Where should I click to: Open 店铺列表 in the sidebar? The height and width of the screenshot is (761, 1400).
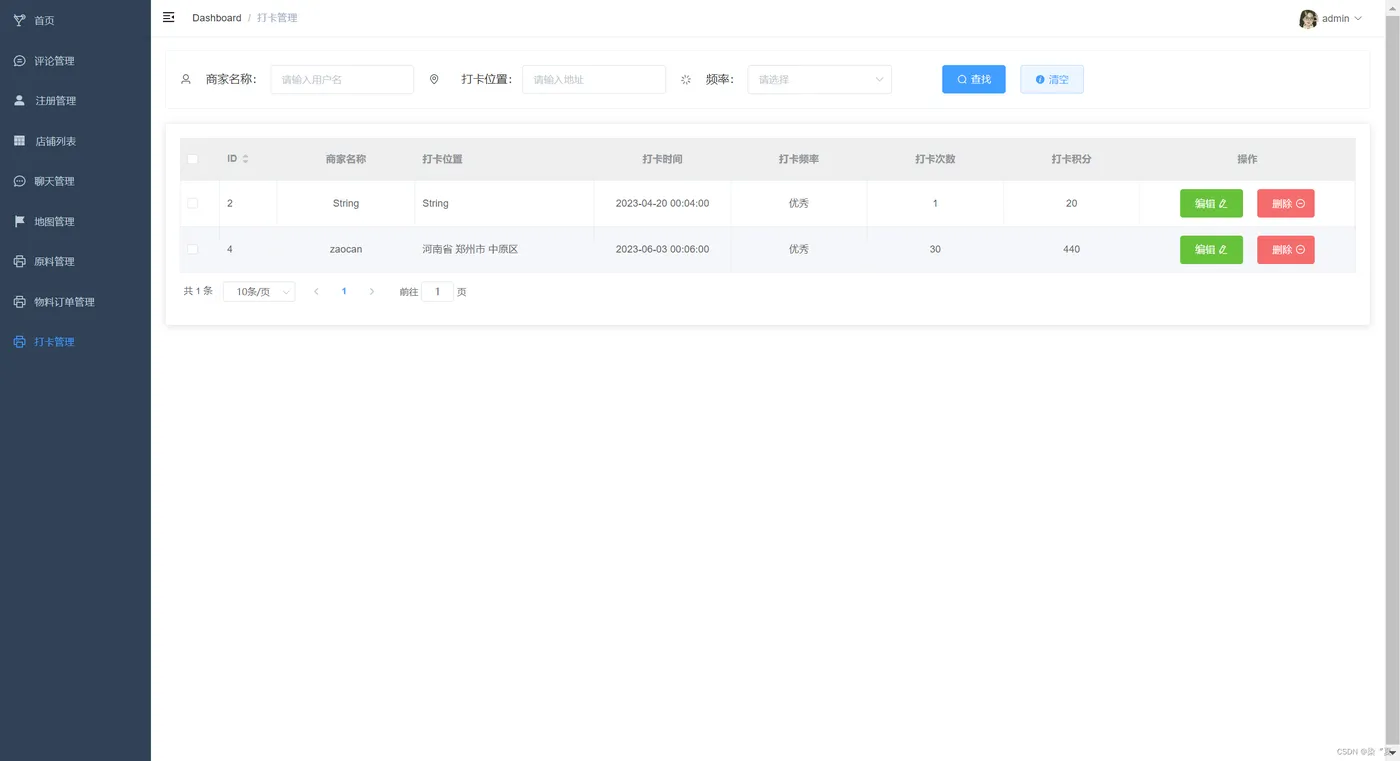tap(75, 141)
